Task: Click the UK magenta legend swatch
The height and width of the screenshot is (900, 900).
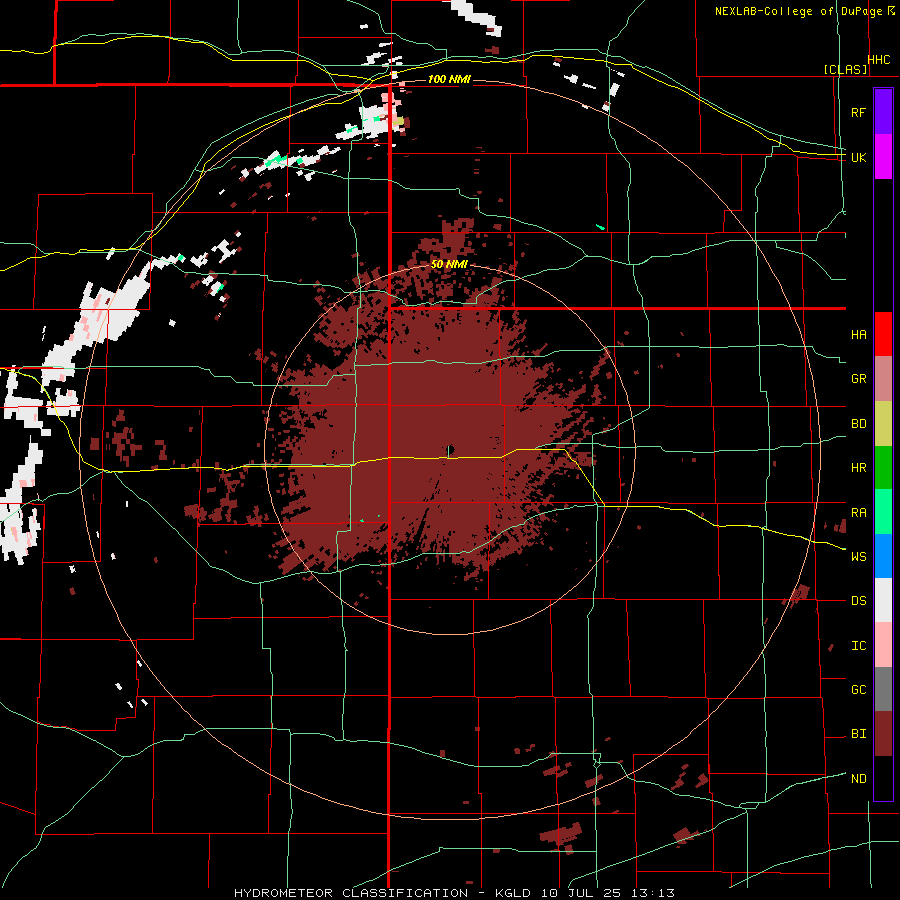Action: click(883, 157)
